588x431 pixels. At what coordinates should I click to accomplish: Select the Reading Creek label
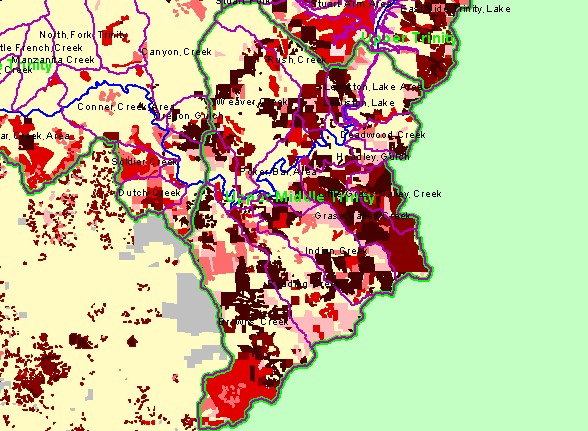tap(304, 284)
